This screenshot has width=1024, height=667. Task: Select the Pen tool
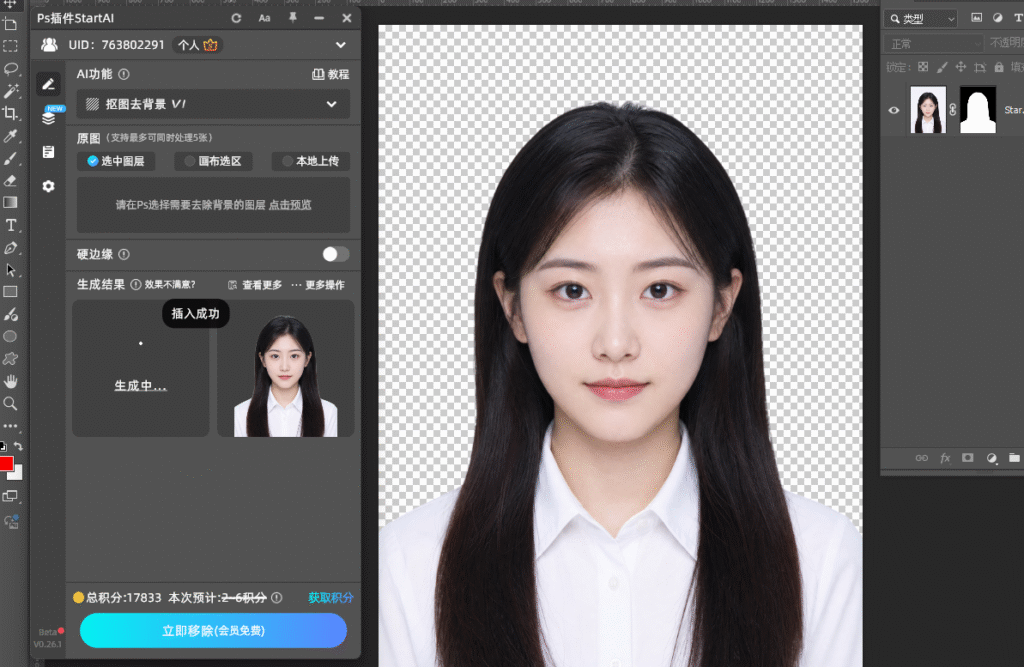(10, 248)
